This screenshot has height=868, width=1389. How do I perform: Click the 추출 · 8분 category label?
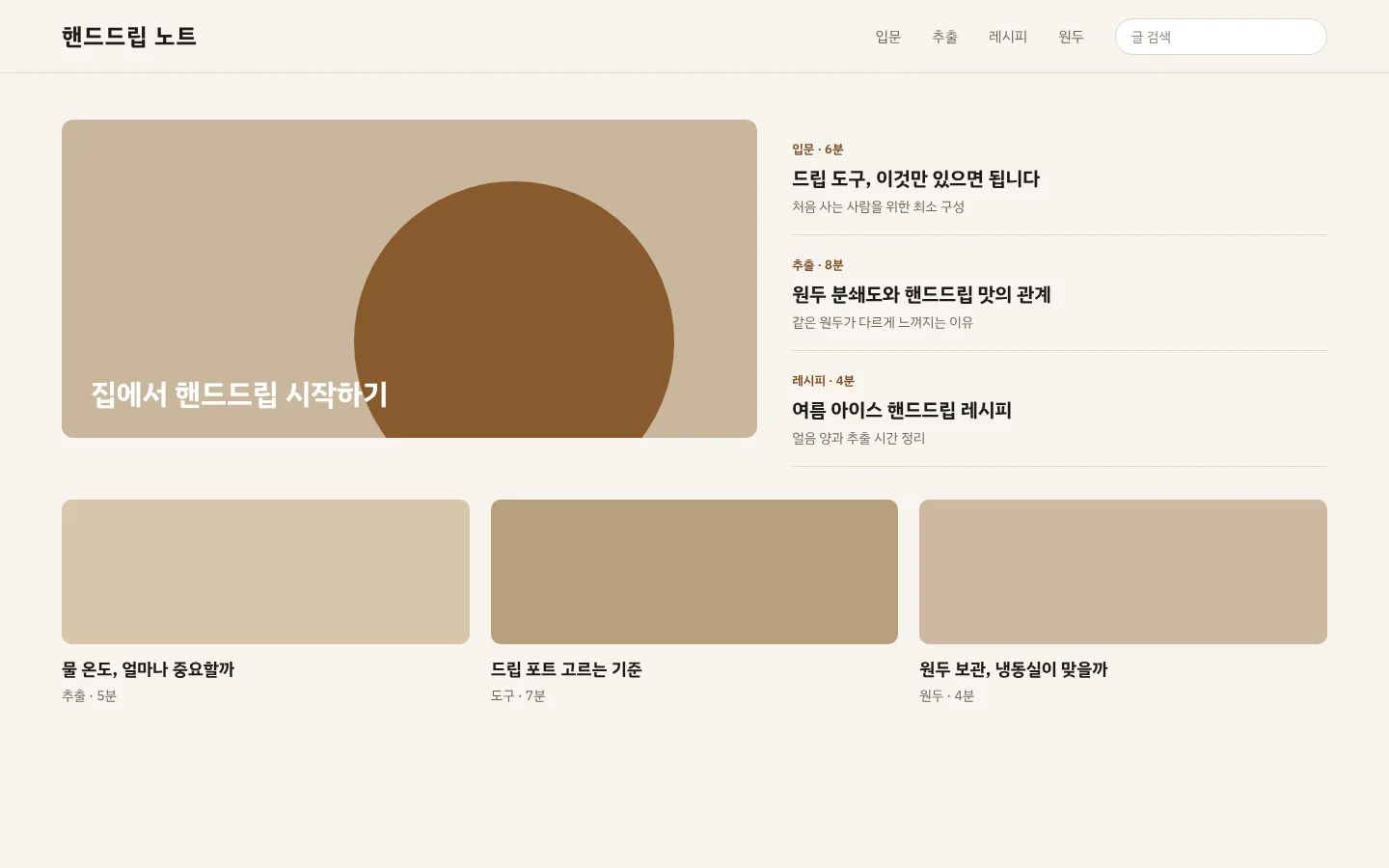tap(818, 265)
